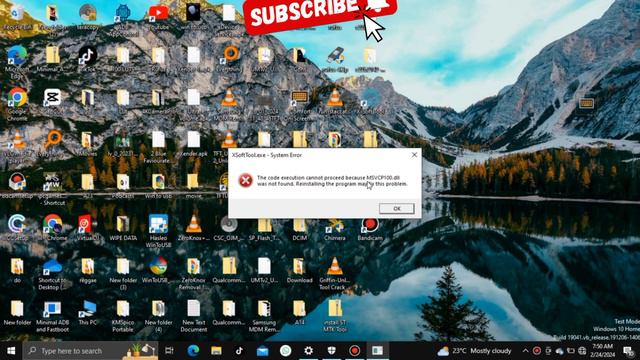Select the New folder (3) icon
640x360 pixels.
[123, 273]
